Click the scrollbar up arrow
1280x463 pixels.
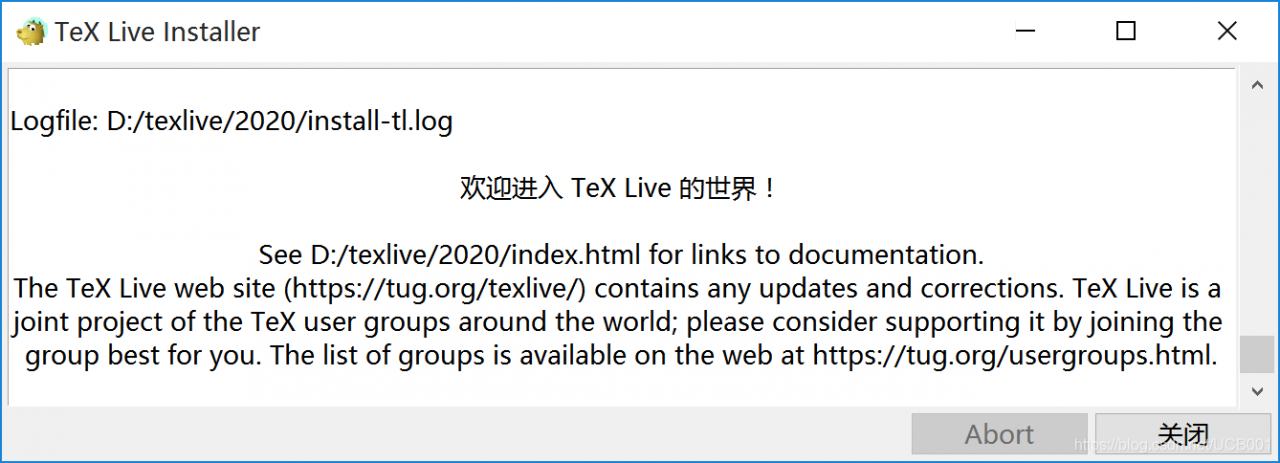pyautogui.click(x=1258, y=84)
